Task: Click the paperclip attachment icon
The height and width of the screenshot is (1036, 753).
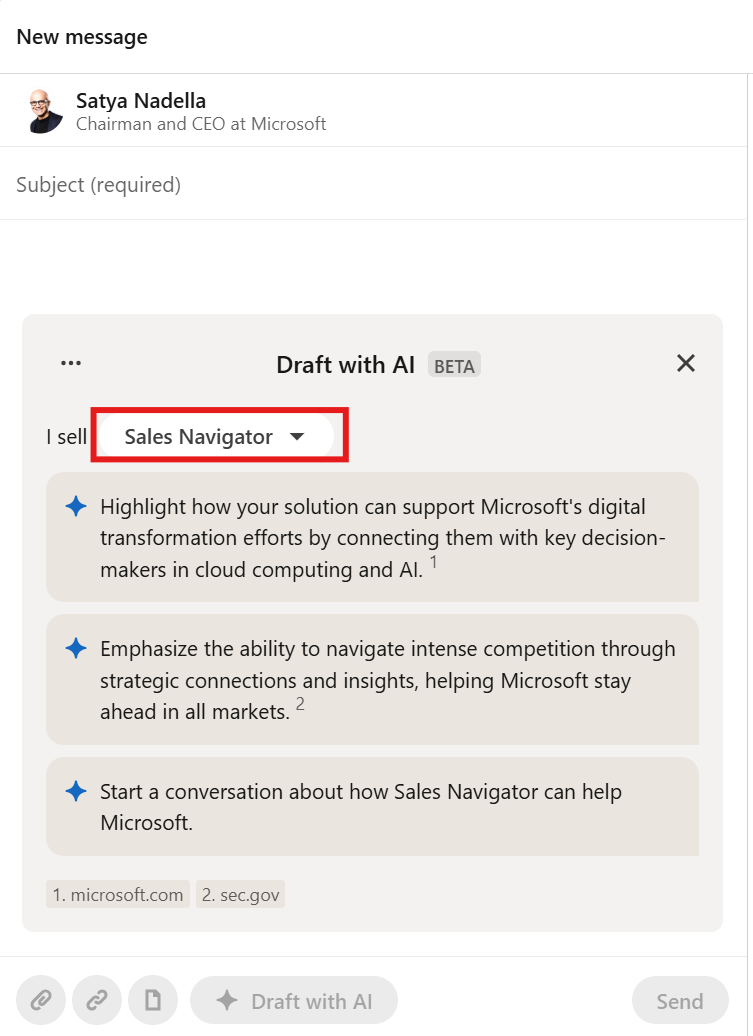Action: 41,1000
